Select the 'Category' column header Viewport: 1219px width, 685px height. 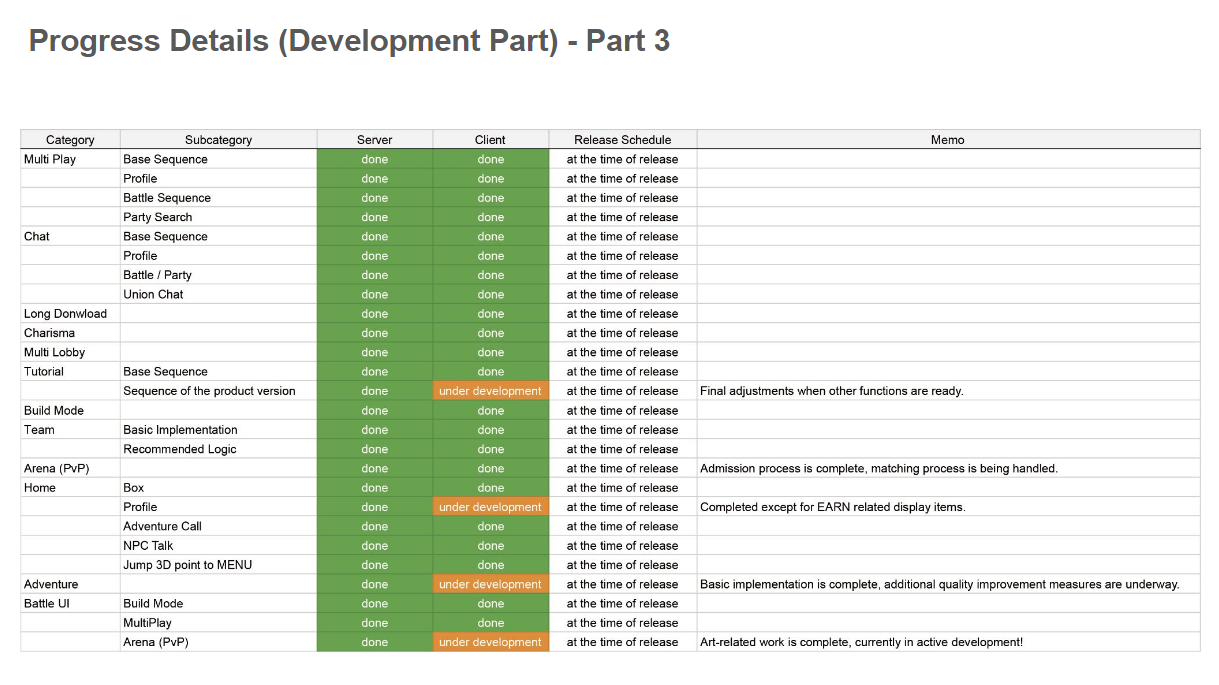(70, 140)
